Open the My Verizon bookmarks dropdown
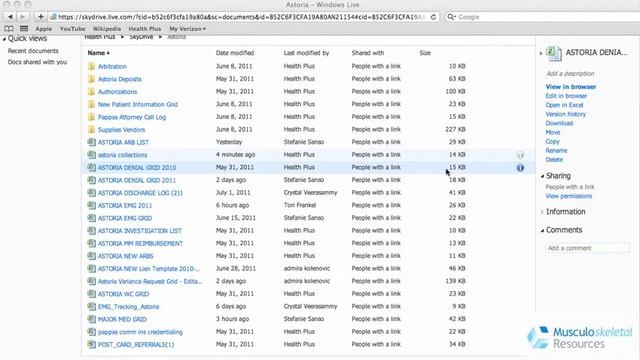 (187, 29)
